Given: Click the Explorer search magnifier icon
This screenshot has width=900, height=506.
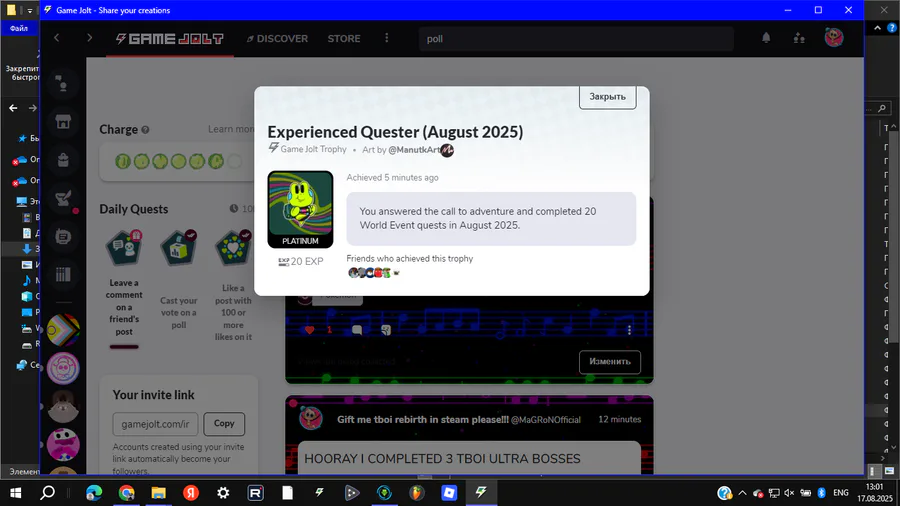Looking at the screenshot, I should (x=882, y=108).
